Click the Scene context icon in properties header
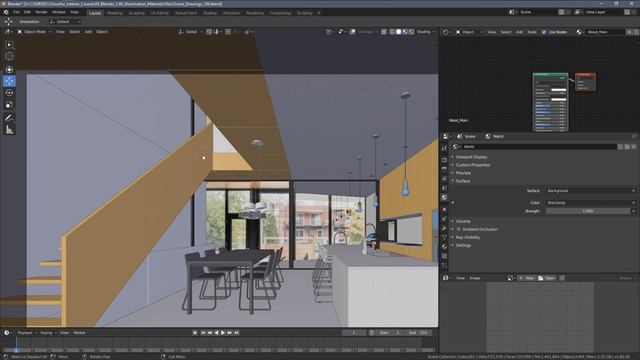This screenshot has height=360, width=640. pyautogui.click(x=459, y=136)
